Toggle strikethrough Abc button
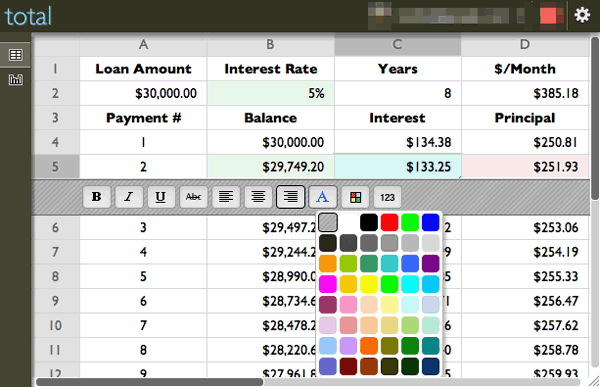The width and height of the screenshot is (600, 387). tap(194, 197)
